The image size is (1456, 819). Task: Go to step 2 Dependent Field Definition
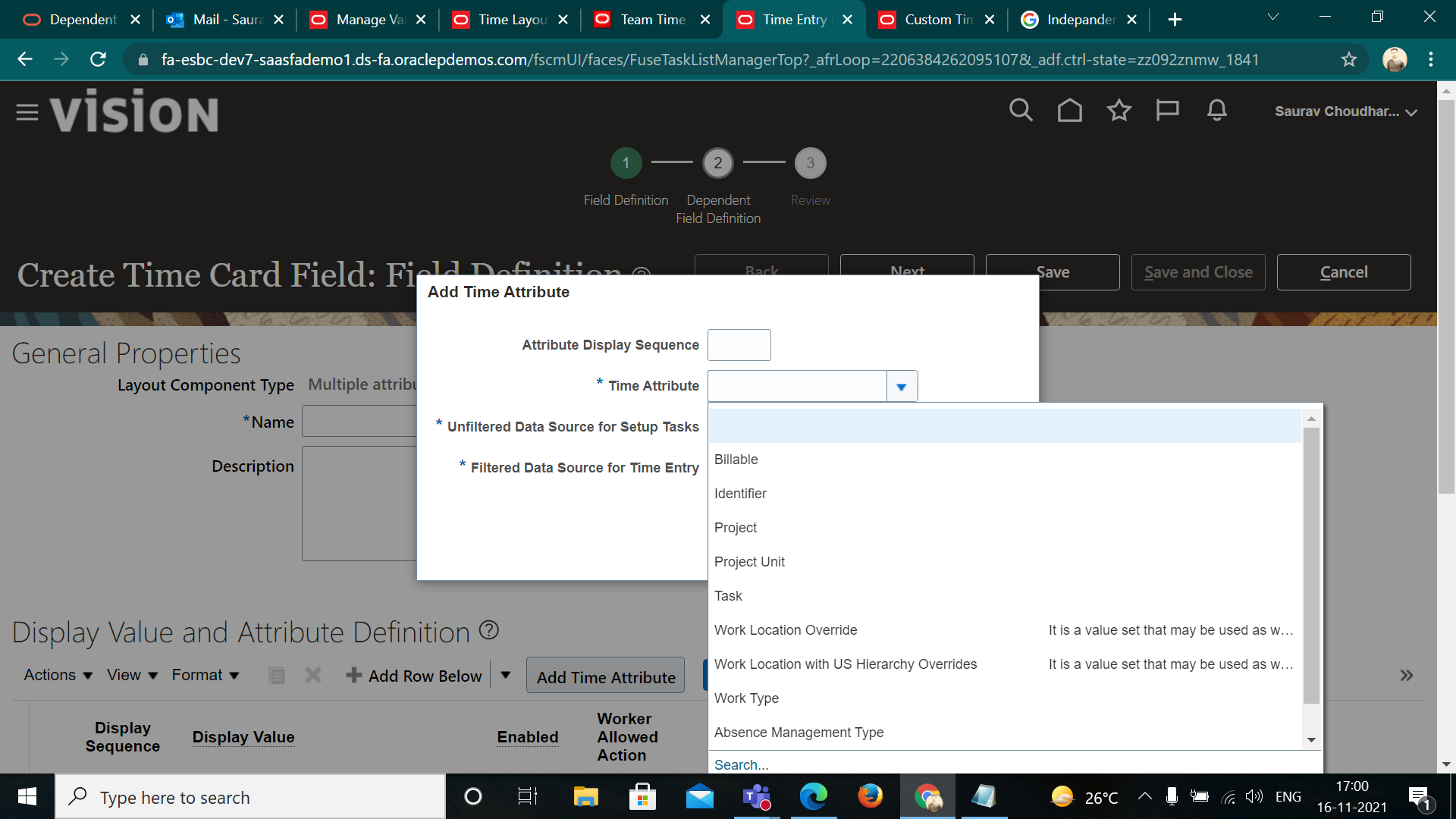(x=717, y=163)
